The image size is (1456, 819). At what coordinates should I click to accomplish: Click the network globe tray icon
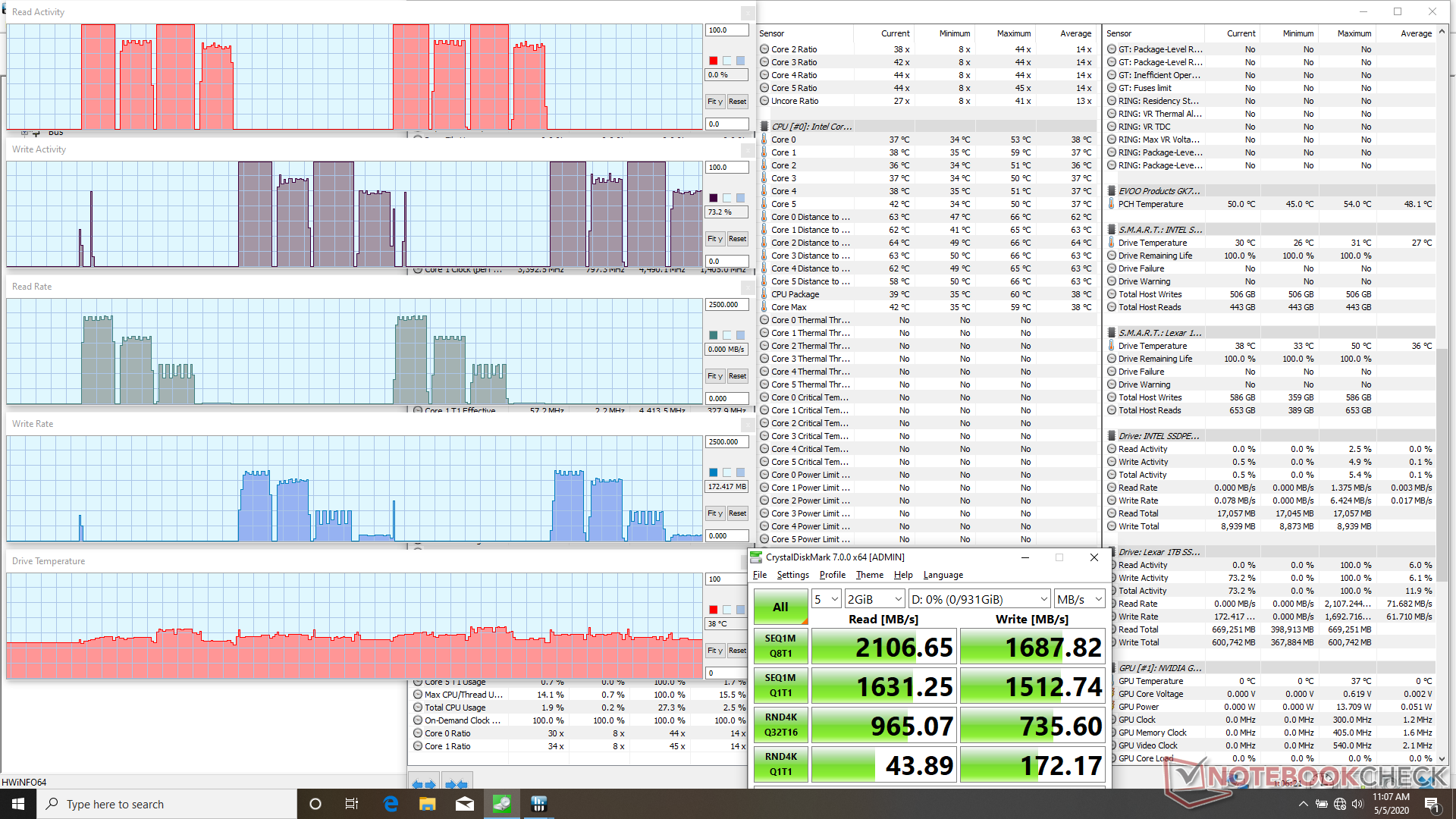coord(1340,804)
